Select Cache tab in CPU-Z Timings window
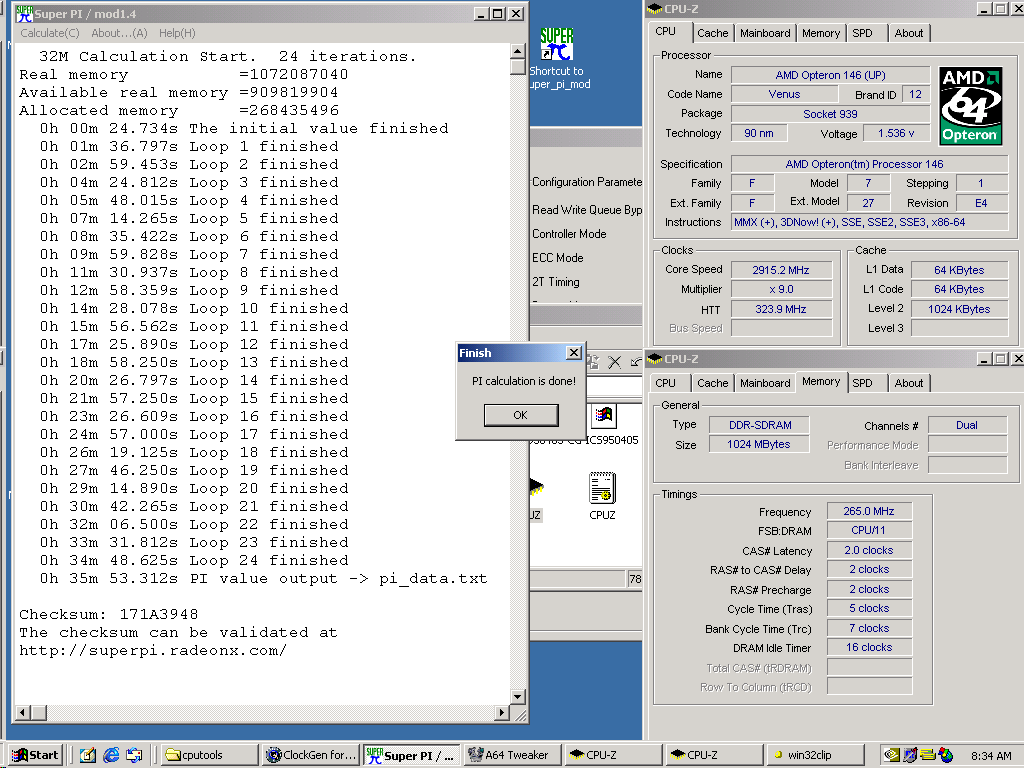The image size is (1024, 768). pyautogui.click(x=712, y=383)
